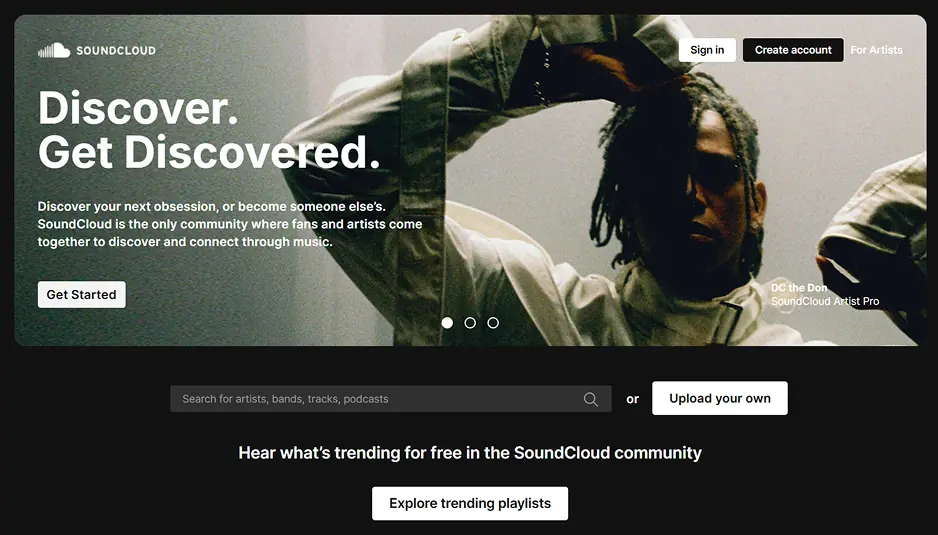
Task: Click the Get Started button
Action: (x=81, y=294)
